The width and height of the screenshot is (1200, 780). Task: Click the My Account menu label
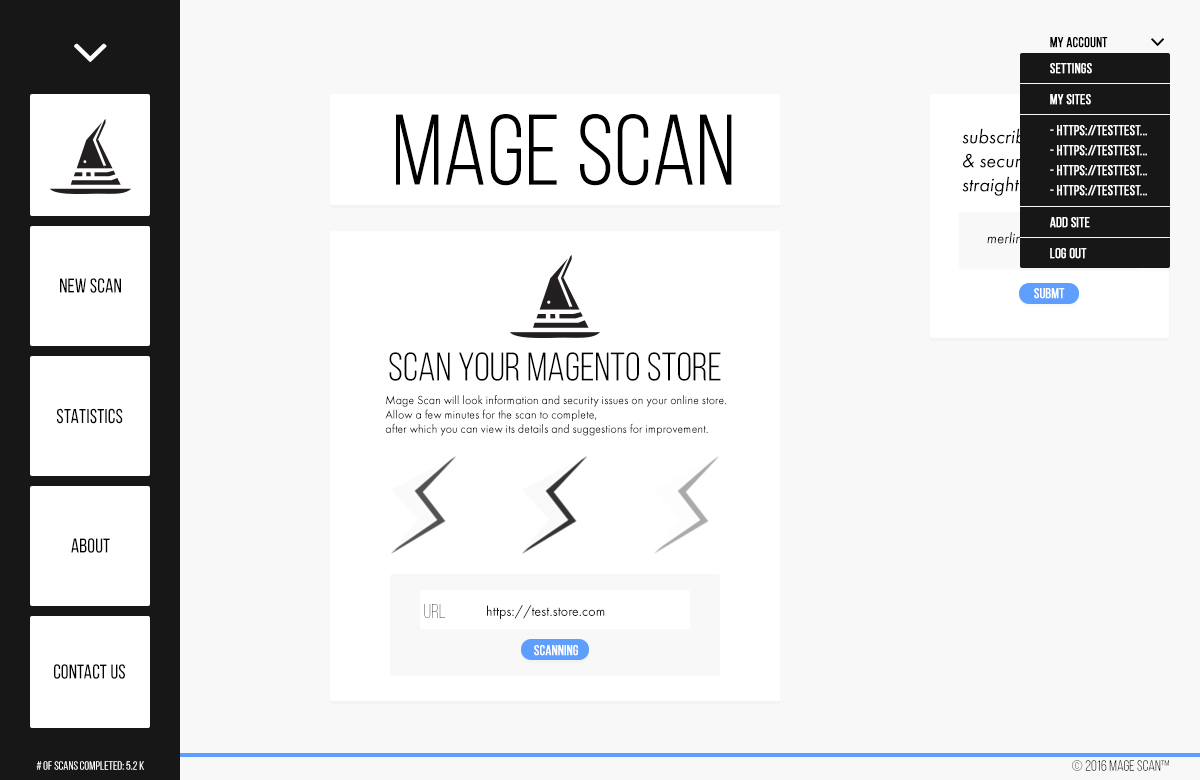click(1078, 42)
